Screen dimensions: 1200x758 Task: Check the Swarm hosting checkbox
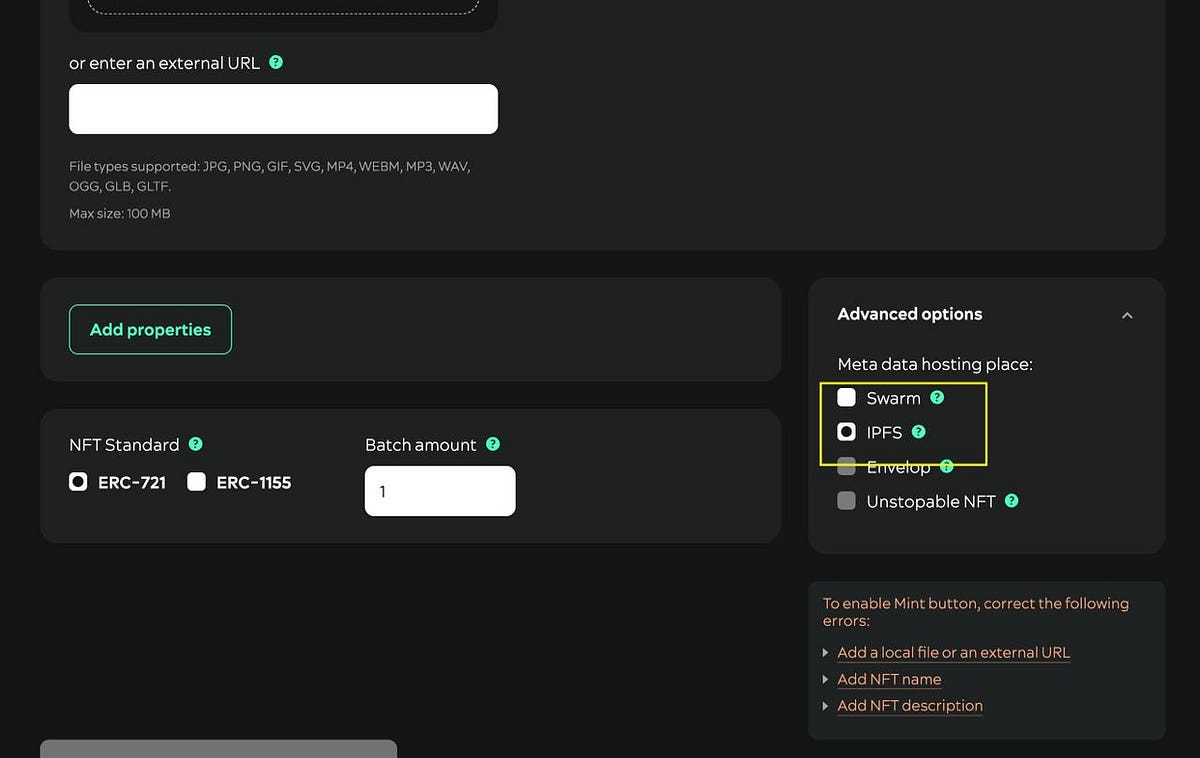point(846,397)
